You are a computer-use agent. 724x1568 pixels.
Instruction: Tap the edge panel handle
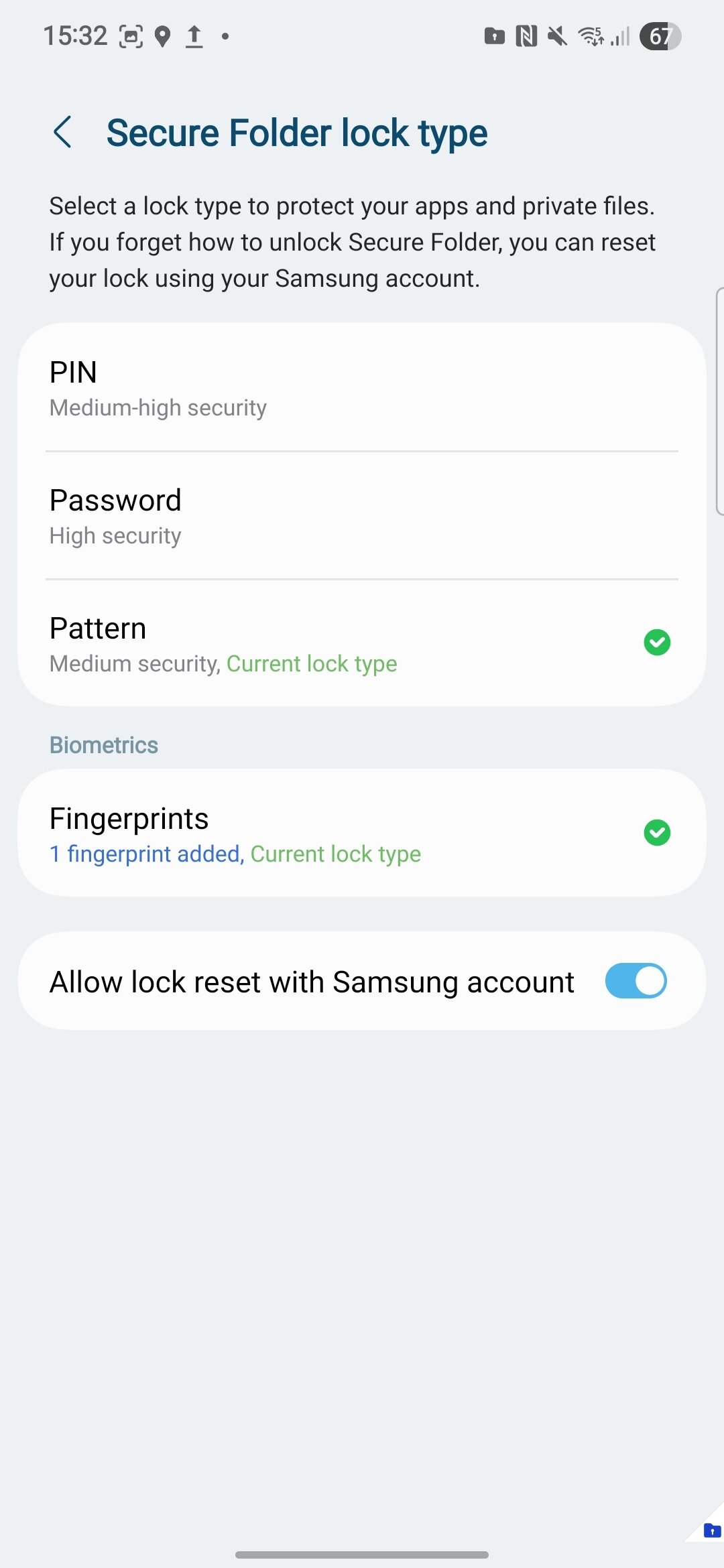719,401
